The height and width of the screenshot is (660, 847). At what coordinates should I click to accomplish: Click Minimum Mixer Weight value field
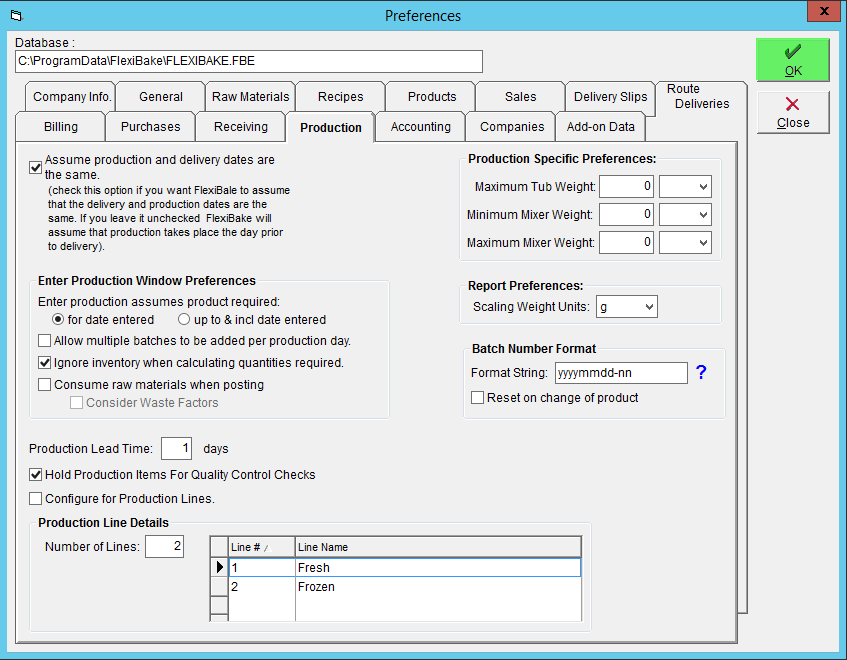tap(627, 215)
